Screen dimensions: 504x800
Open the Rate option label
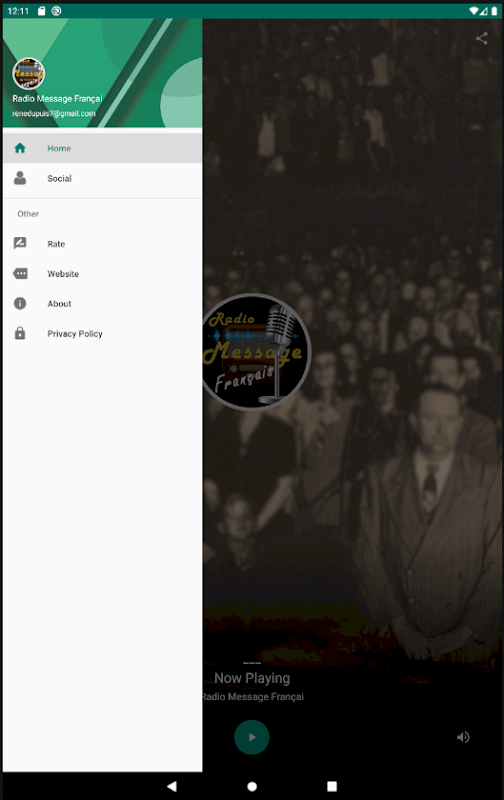(56, 244)
